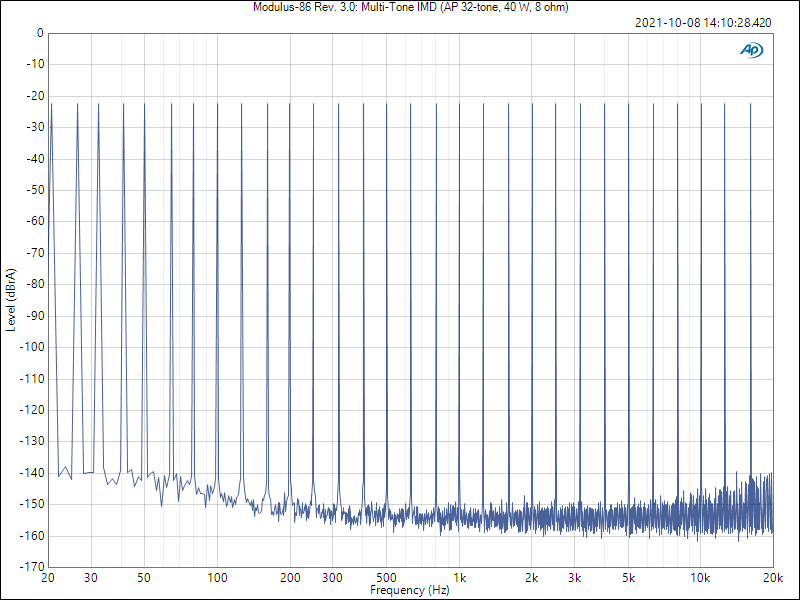
Task: Select the timestamp 2021-10-08 14:10:28.420
Action: [703, 23]
